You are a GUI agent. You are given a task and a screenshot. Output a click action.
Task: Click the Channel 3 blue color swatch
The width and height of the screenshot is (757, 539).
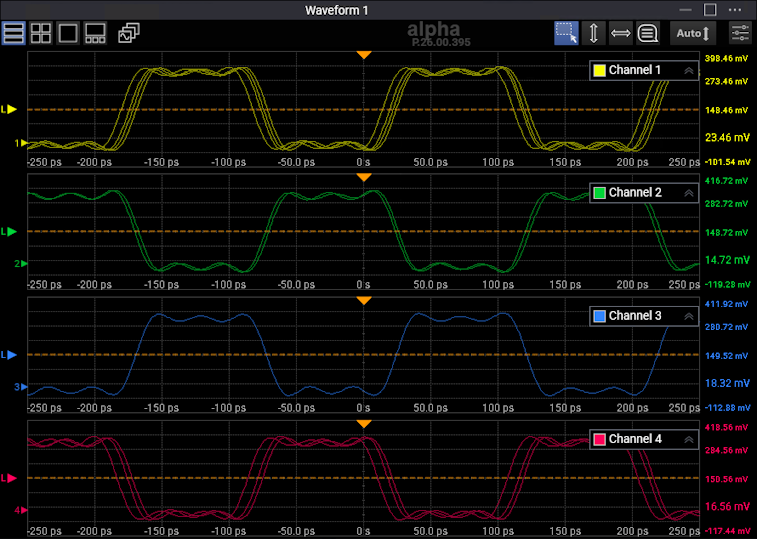[x=600, y=316]
